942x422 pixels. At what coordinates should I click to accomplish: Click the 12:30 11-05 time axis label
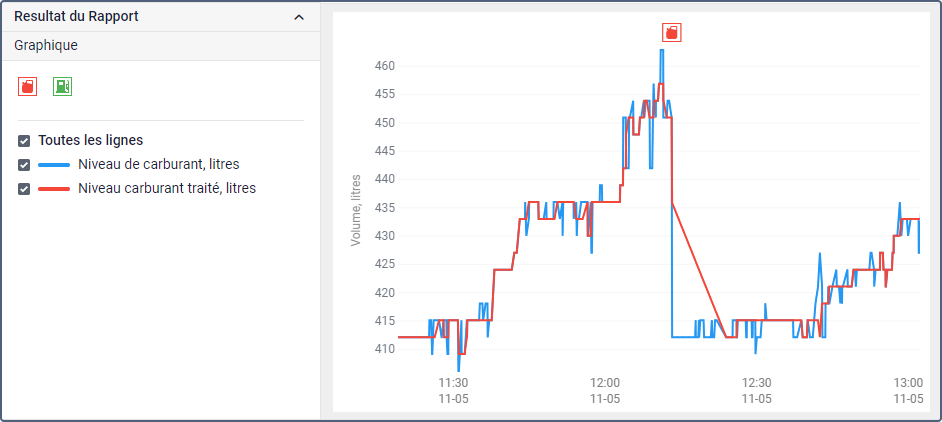[756, 391]
